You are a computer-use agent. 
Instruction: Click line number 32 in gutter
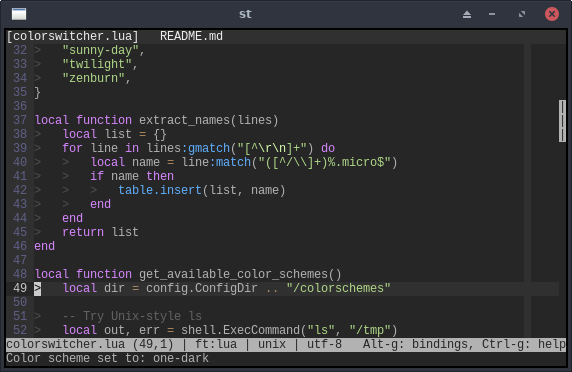20,50
